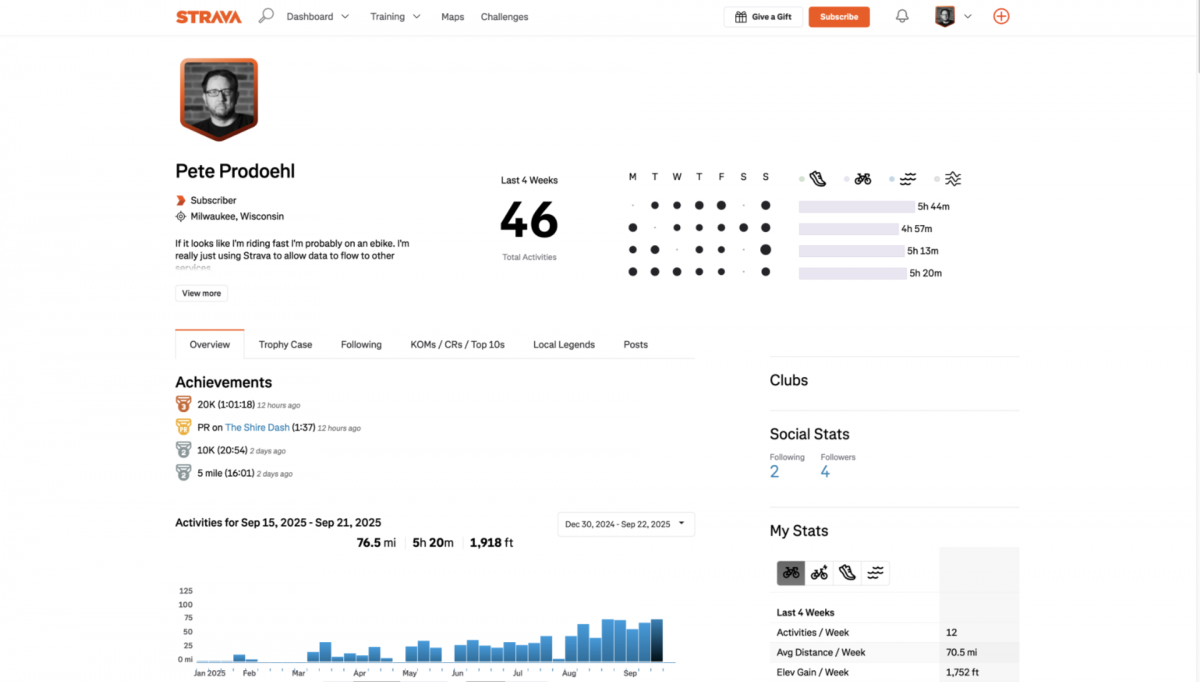The width and height of the screenshot is (1200, 682).
Task: Click the 20K (1:01:18) achievement text
Action: pos(225,404)
